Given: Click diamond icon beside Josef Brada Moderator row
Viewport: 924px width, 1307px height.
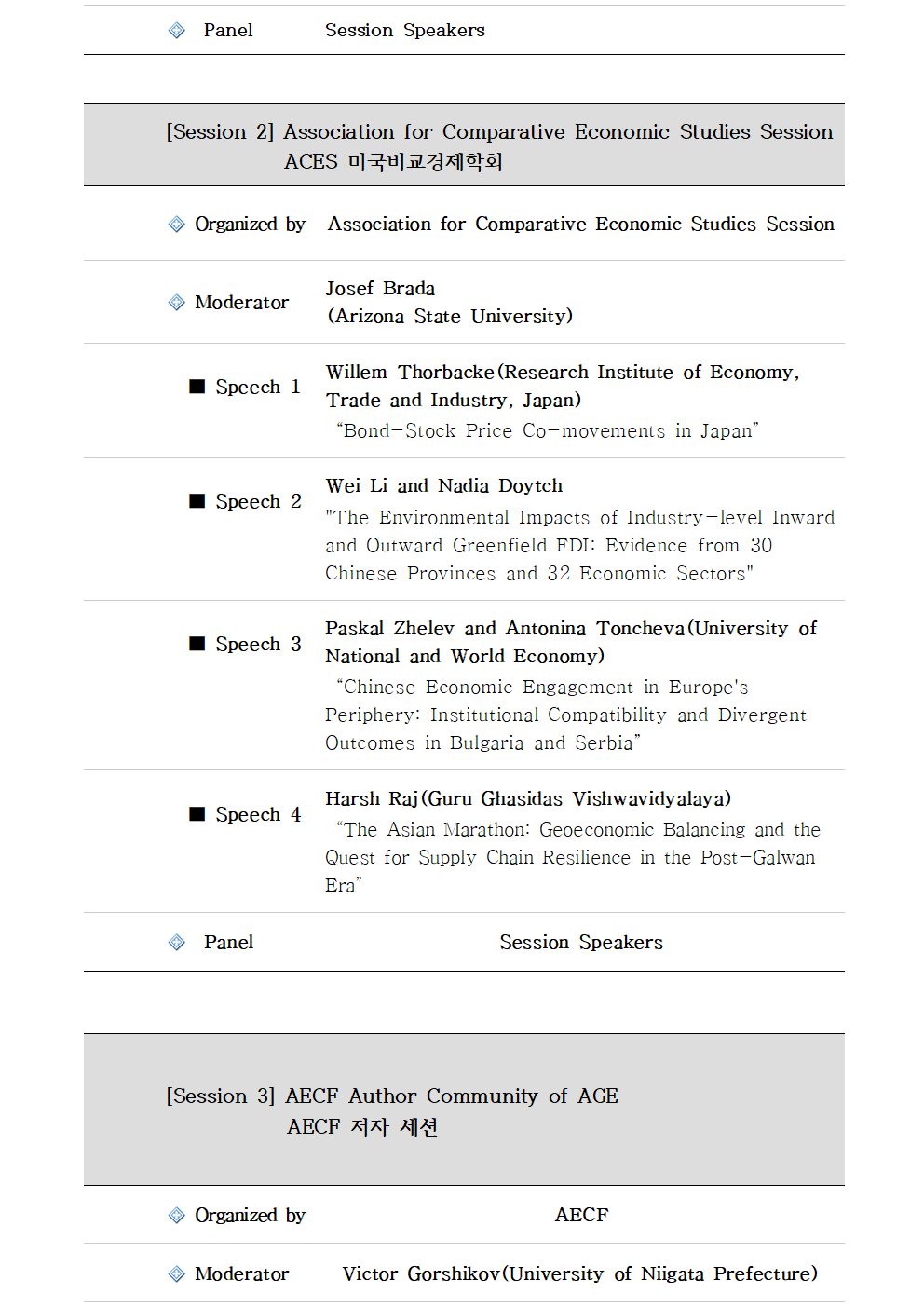Looking at the screenshot, I should click(x=177, y=303).
